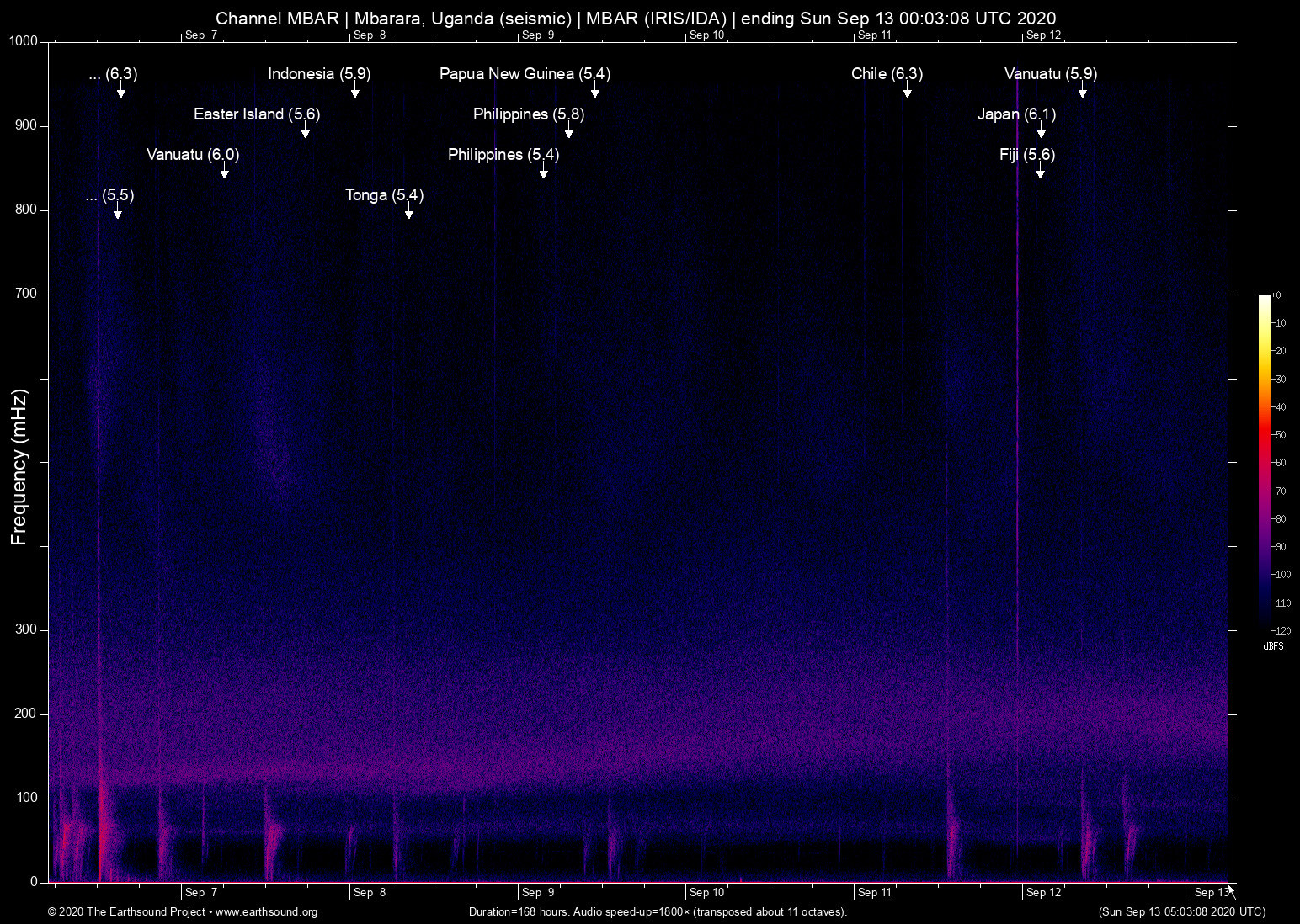Click the Tonga (5.4) event arrow
The image size is (1300, 924).
pyautogui.click(x=409, y=213)
